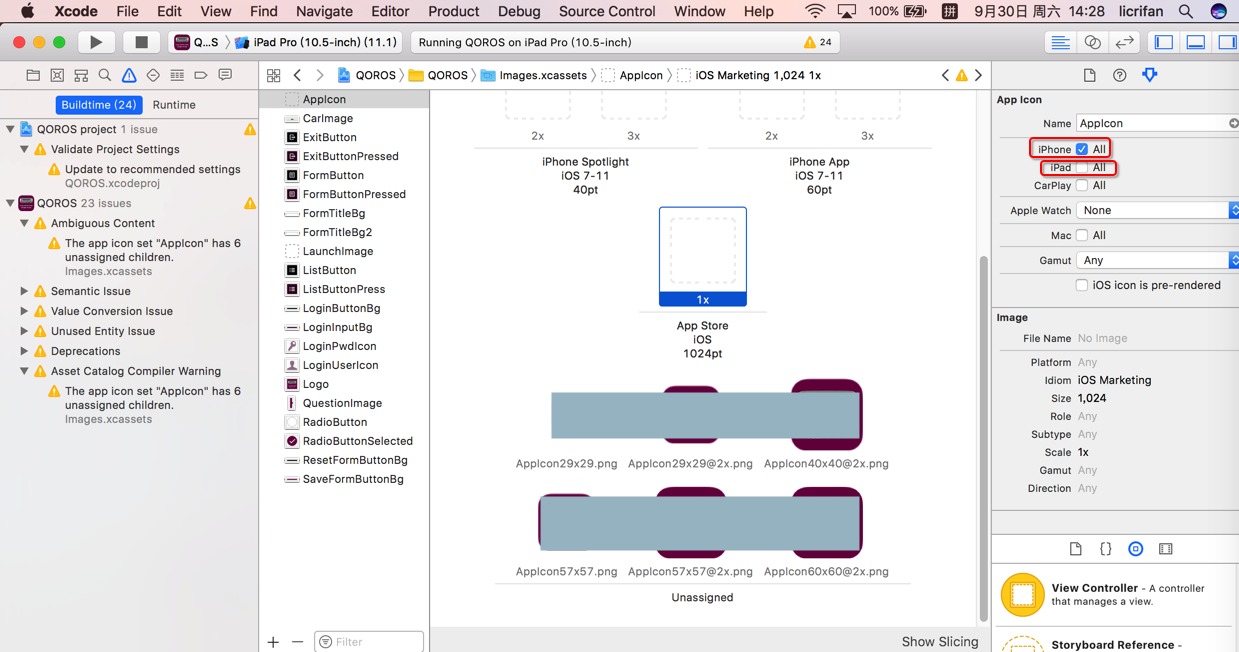
Task: Open the Apple Watch dropdown
Action: pyautogui.click(x=1158, y=210)
